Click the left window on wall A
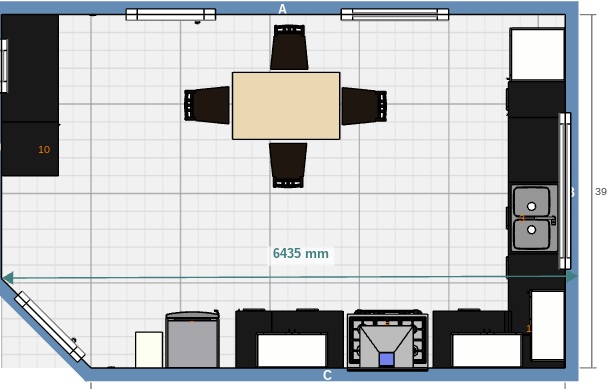 pyautogui.click(x=171, y=14)
